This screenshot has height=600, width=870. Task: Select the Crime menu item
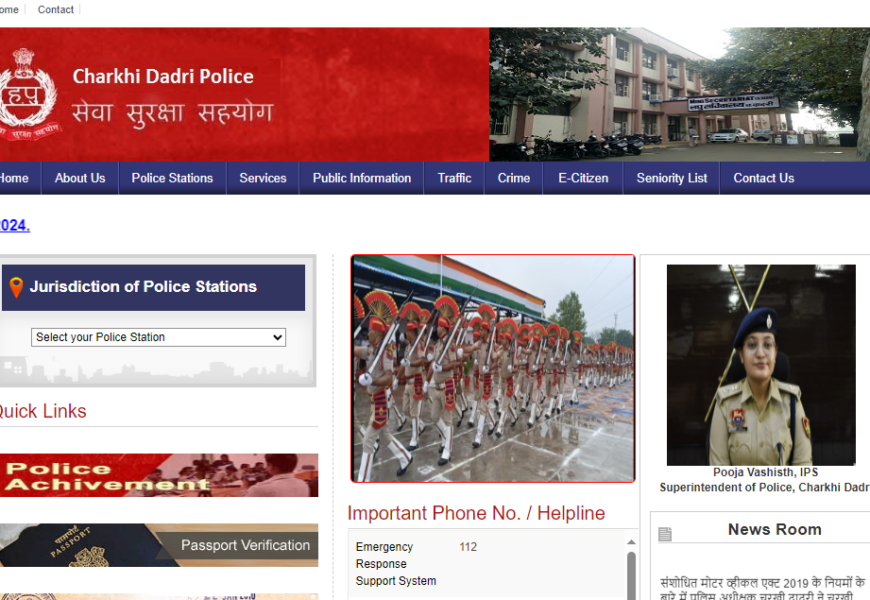point(514,178)
